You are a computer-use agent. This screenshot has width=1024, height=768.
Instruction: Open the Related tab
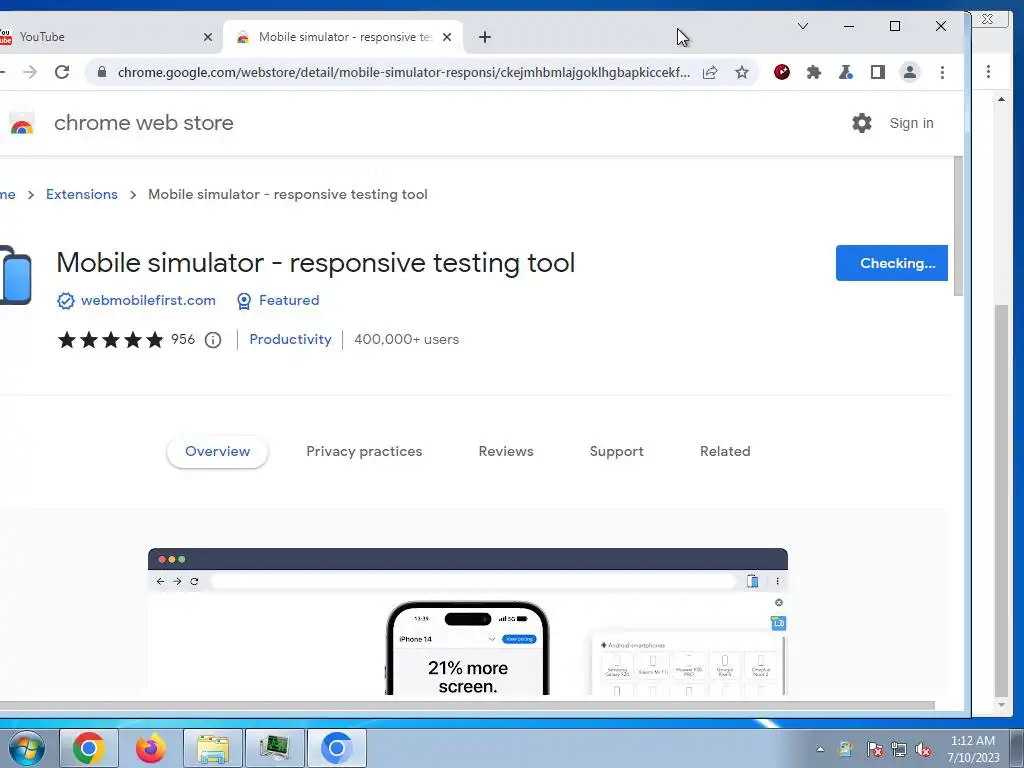coord(725,451)
